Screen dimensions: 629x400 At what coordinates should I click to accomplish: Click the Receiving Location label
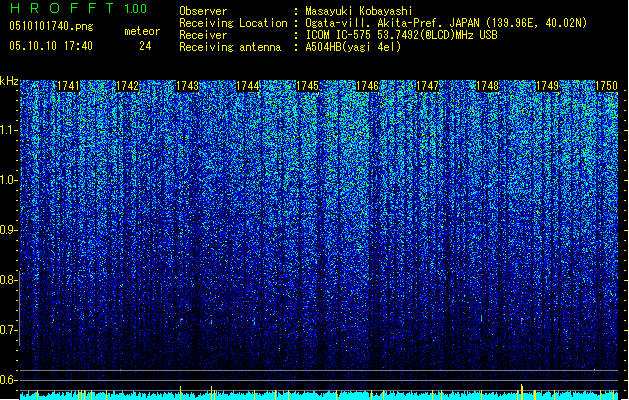tap(233, 23)
